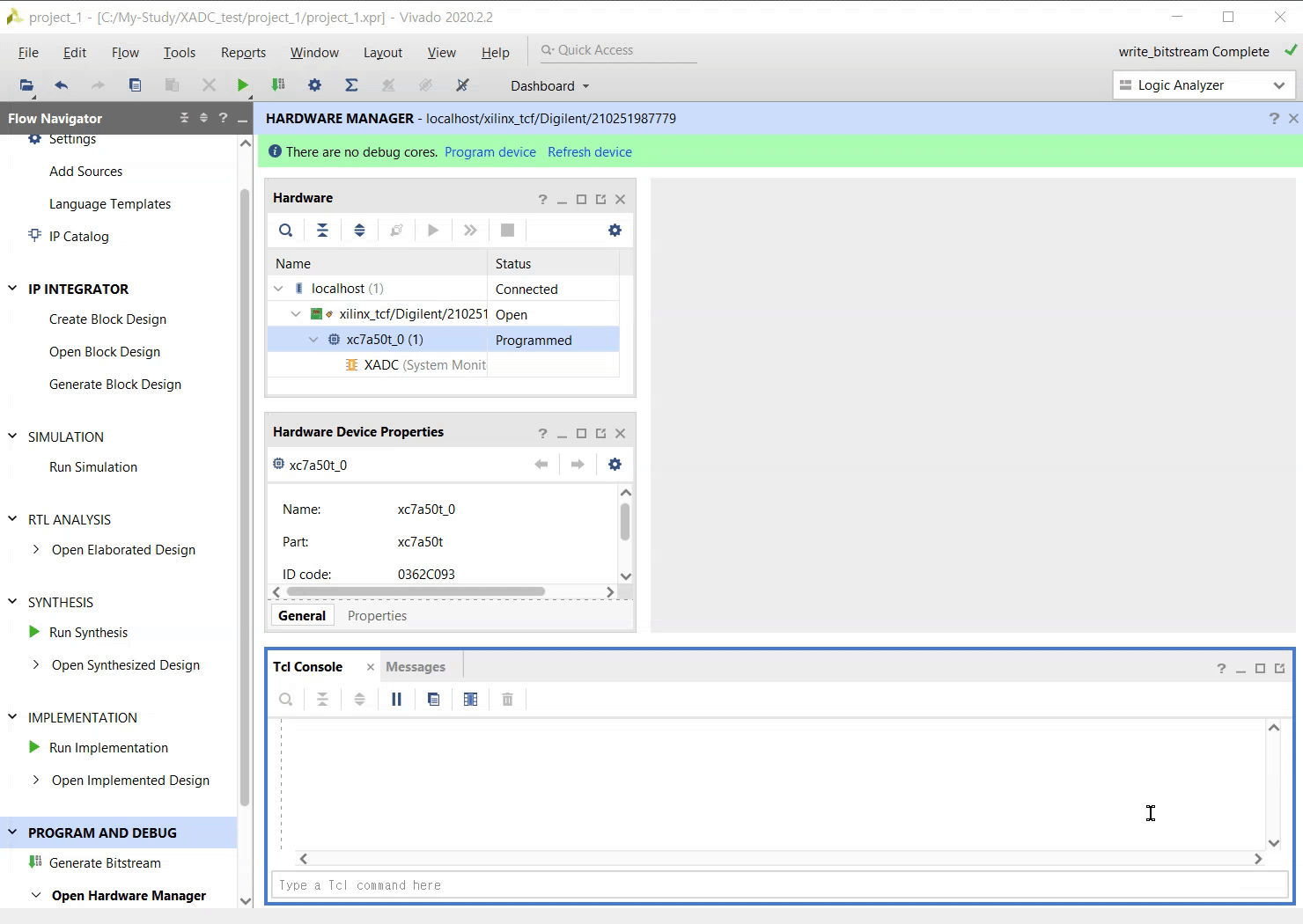Click Generate Bitstream in Flow Navigator
The width and height of the screenshot is (1303, 924).
[105, 863]
